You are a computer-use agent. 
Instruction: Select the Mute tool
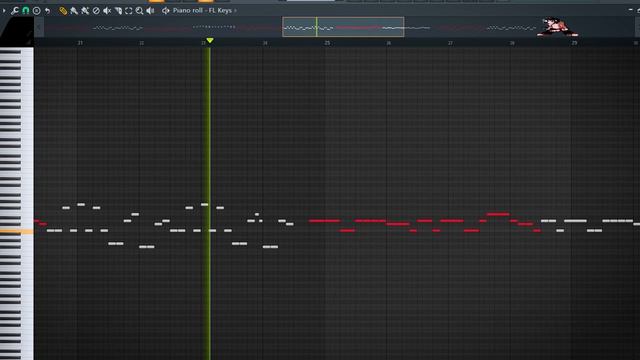(x=107, y=11)
